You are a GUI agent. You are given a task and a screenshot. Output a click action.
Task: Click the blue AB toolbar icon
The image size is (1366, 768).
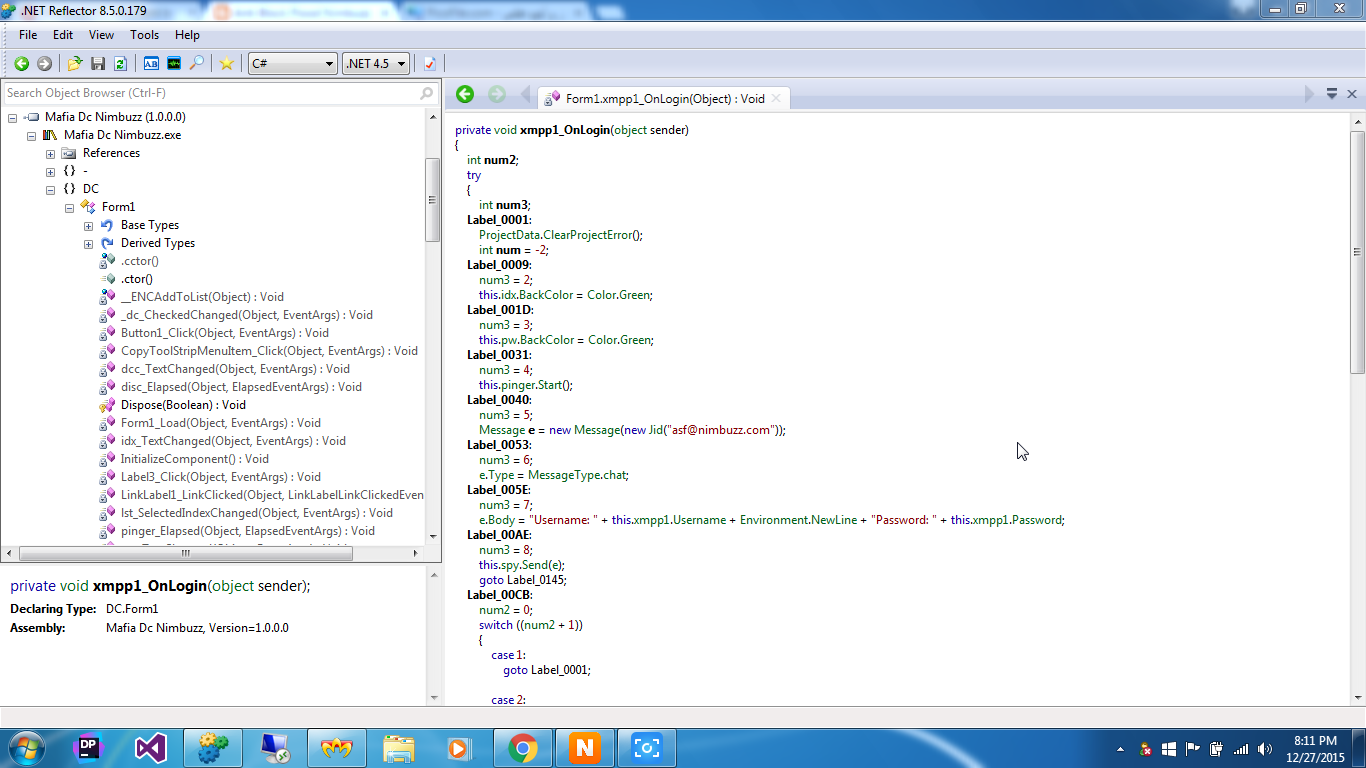[151, 63]
